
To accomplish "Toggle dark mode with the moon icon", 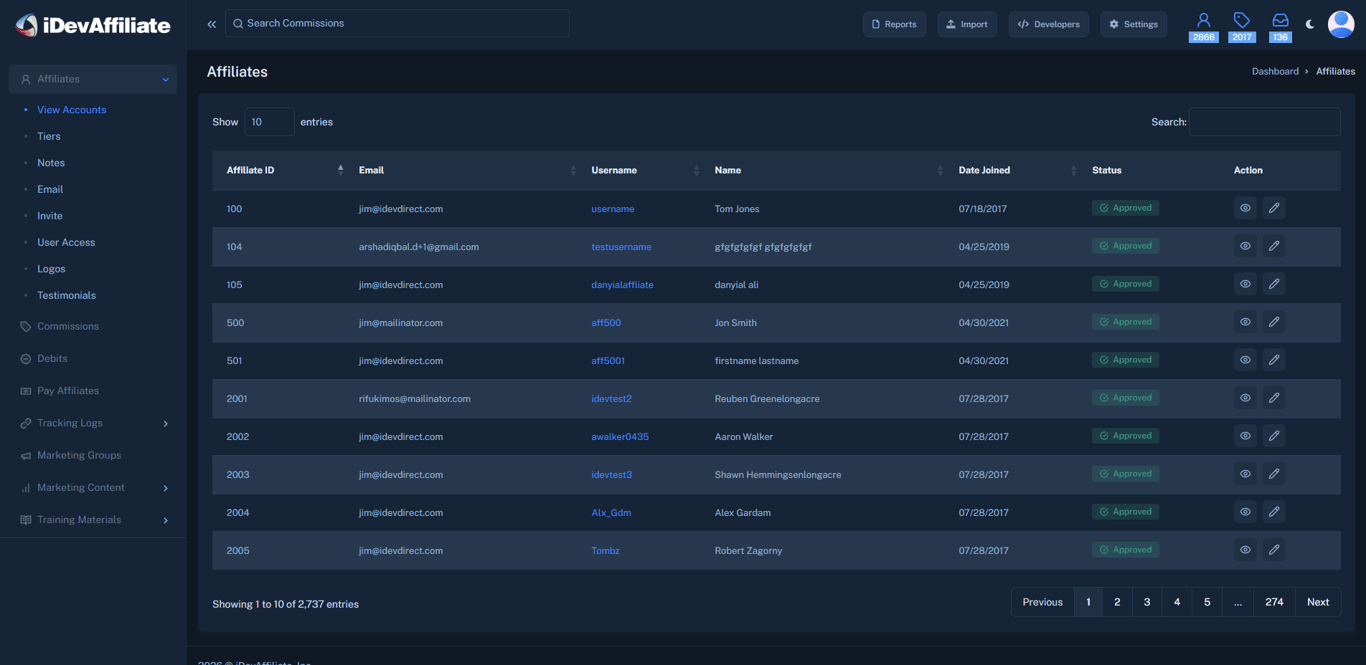I will 1310,23.
